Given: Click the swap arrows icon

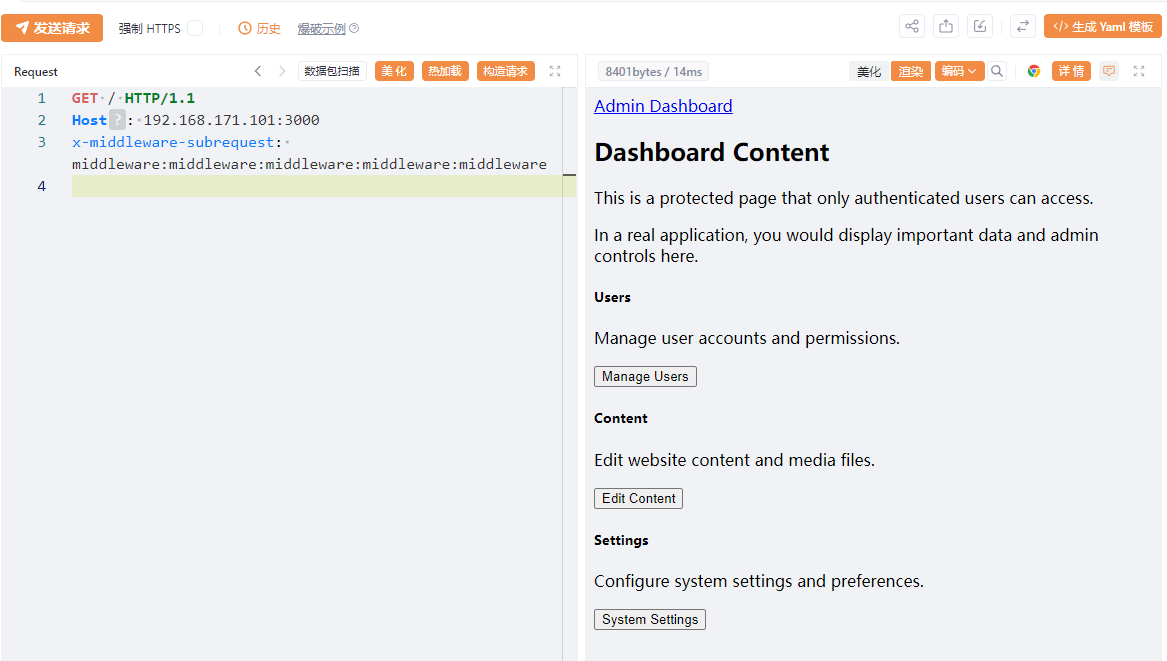Looking at the screenshot, I should [1022, 27].
